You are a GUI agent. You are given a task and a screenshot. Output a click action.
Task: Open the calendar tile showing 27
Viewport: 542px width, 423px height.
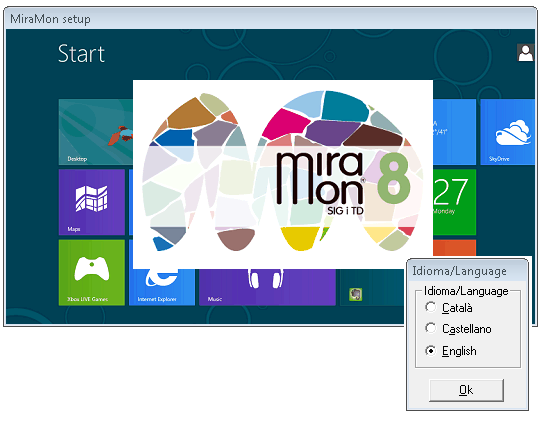(454, 202)
